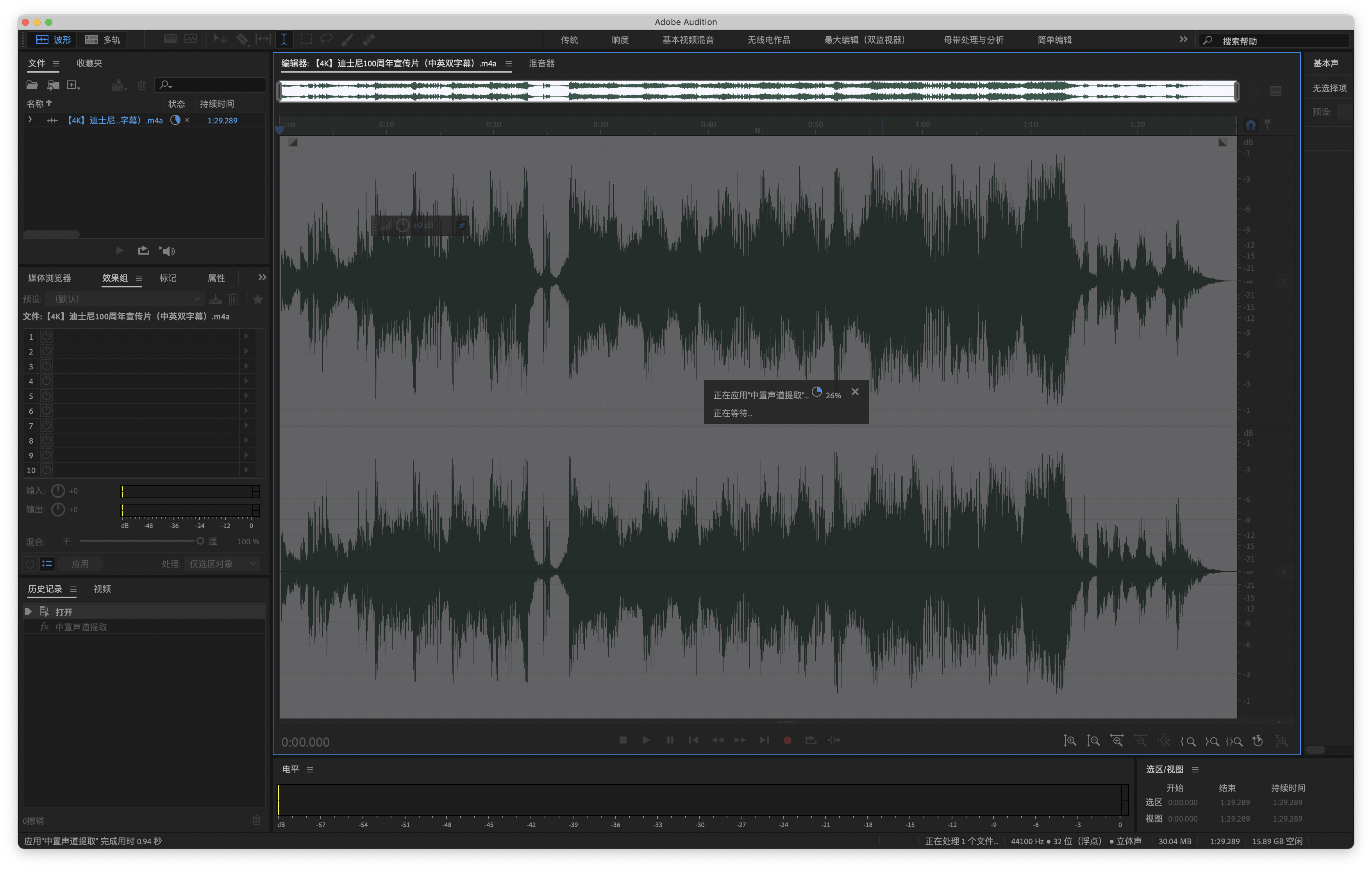The image size is (1372, 870).
Task: Select the Time Selection tool
Action: click(x=284, y=39)
